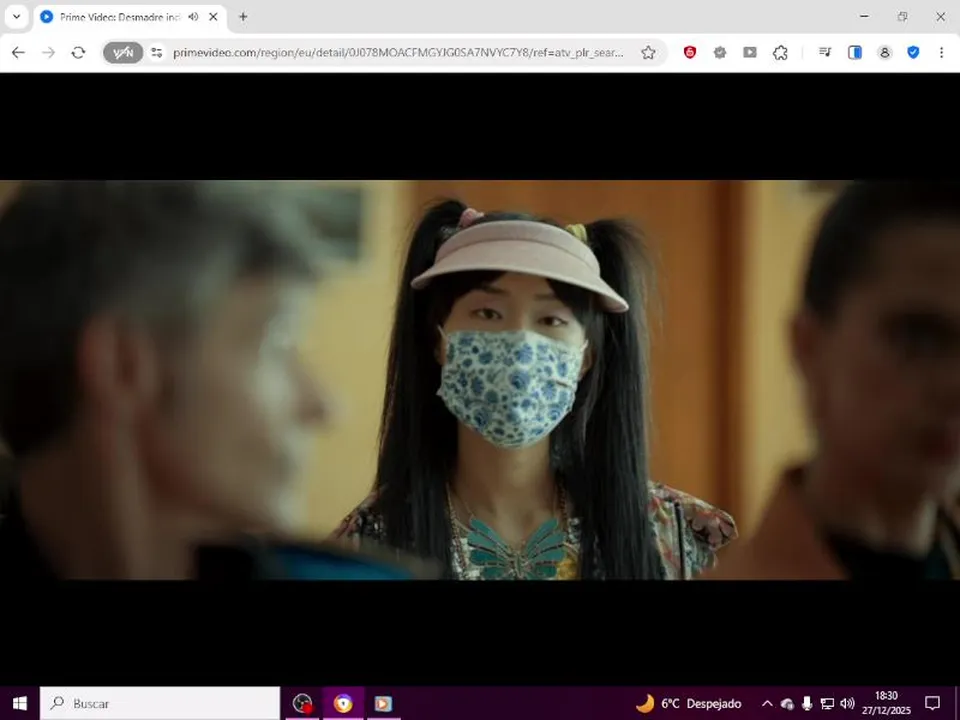960x720 pixels.
Task: Click the VPN badge in address bar
Action: click(123, 53)
